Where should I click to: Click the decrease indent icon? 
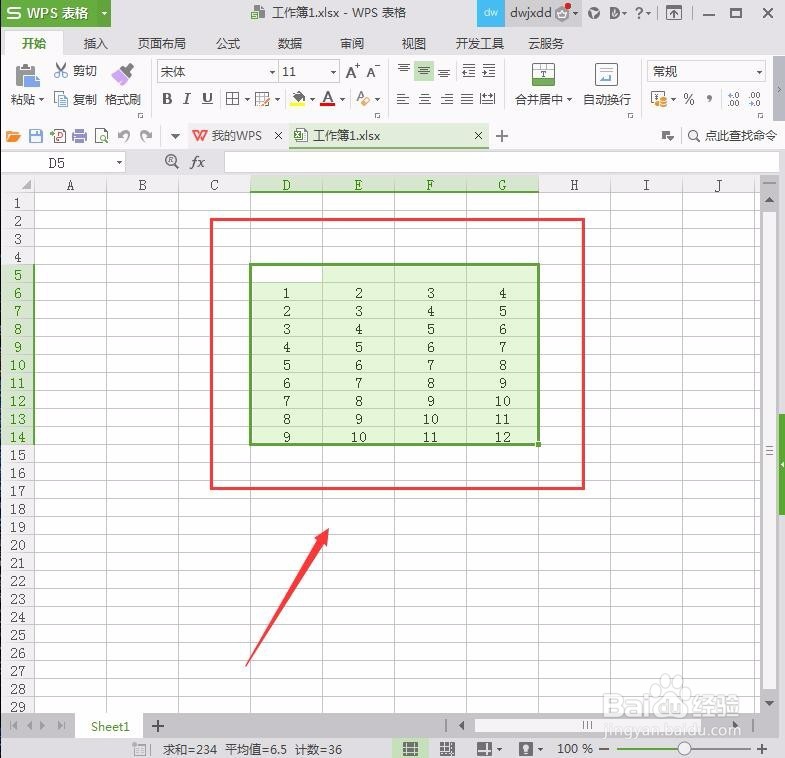coord(469,71)
